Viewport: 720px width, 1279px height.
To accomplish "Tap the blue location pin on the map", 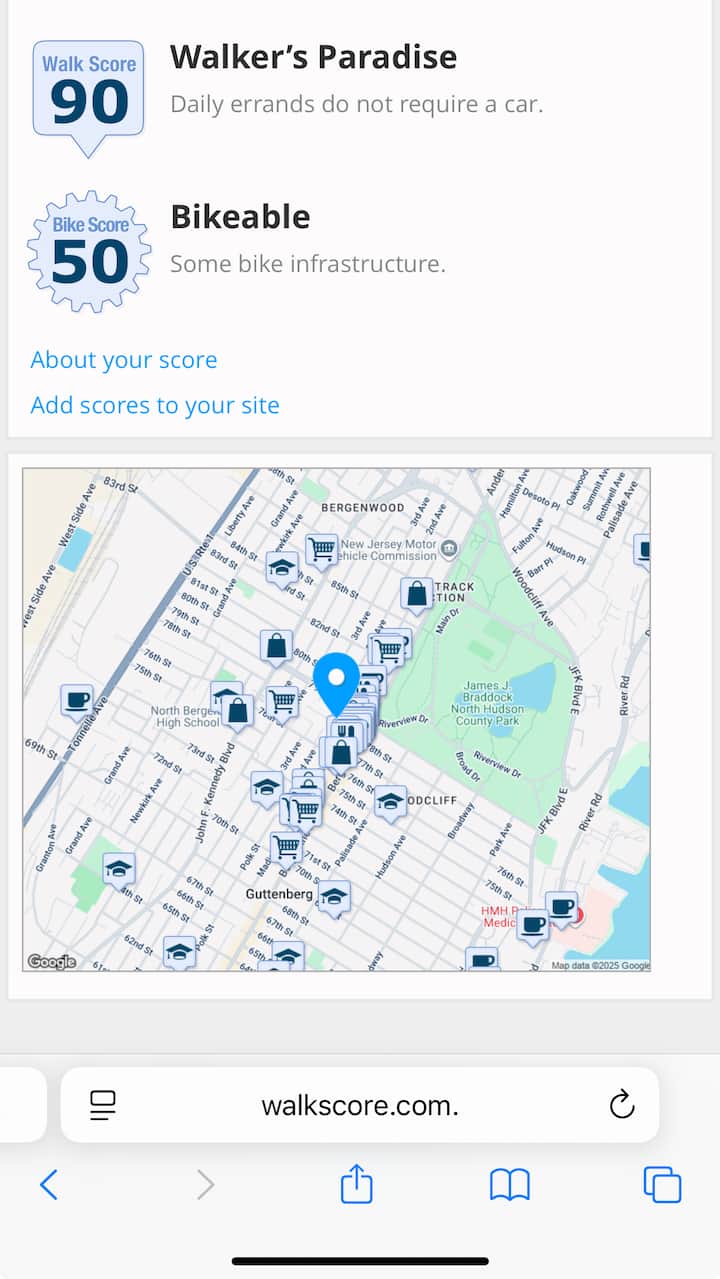I will [x=336, y=680].
